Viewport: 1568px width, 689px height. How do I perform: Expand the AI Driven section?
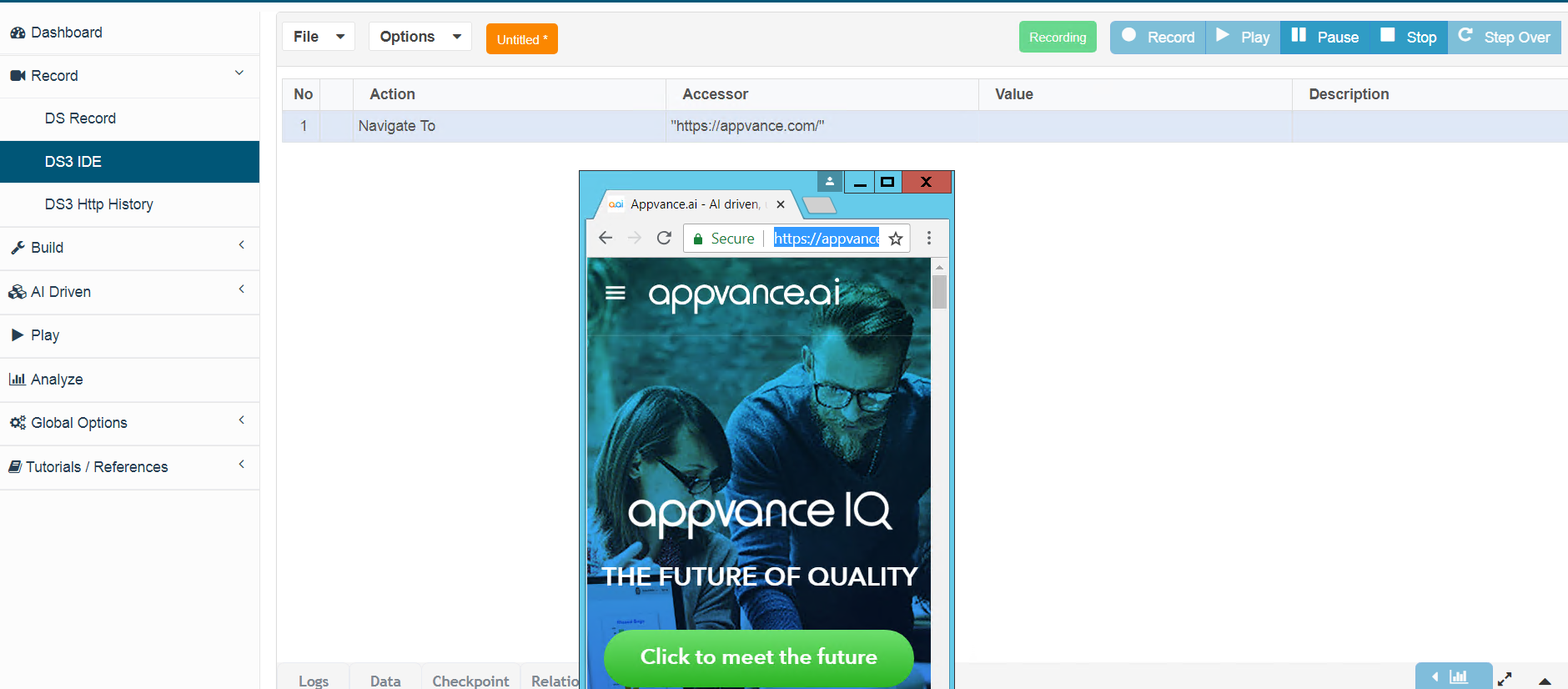coord(129,292)
